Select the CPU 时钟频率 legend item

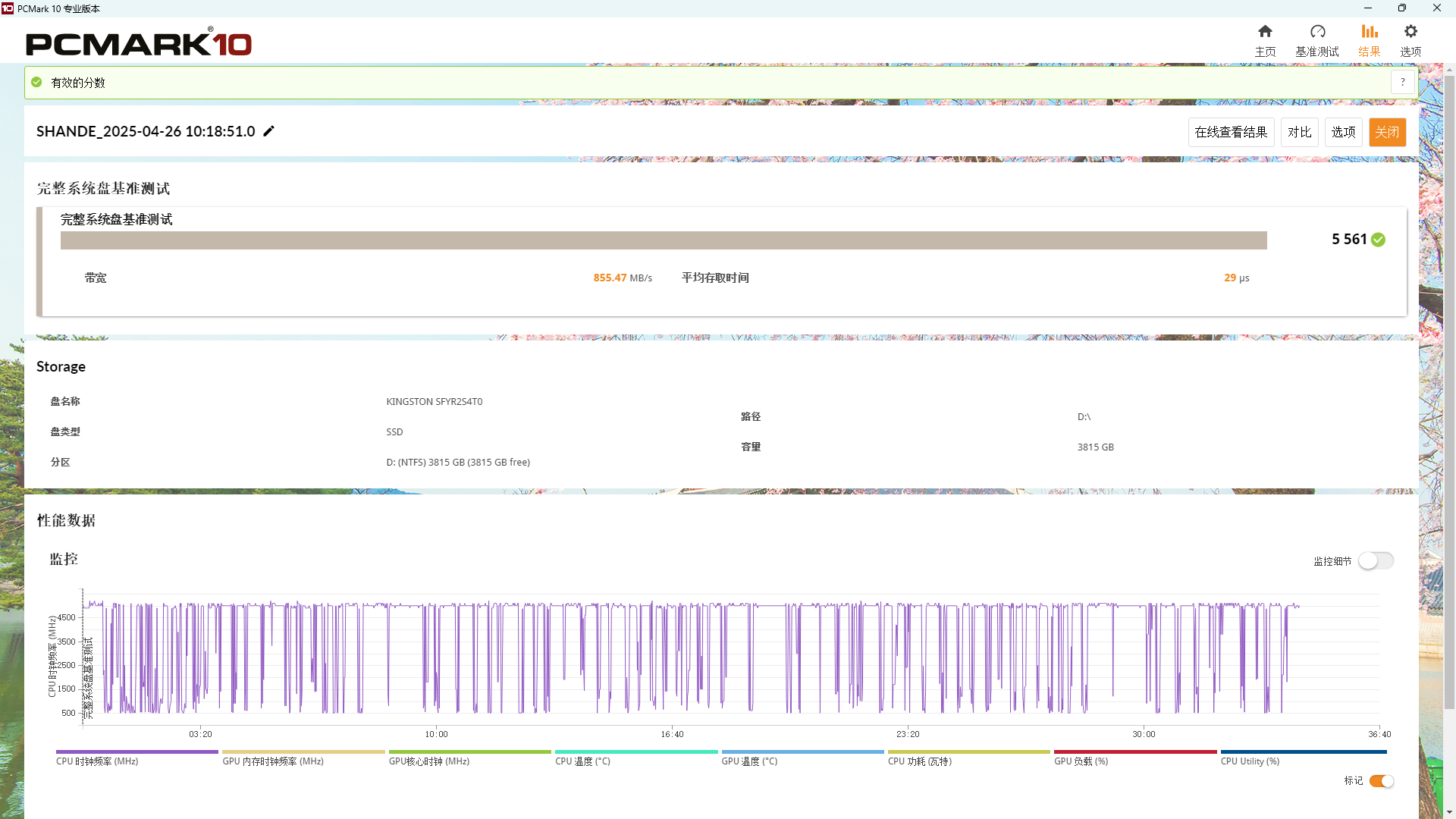point(97,761)
